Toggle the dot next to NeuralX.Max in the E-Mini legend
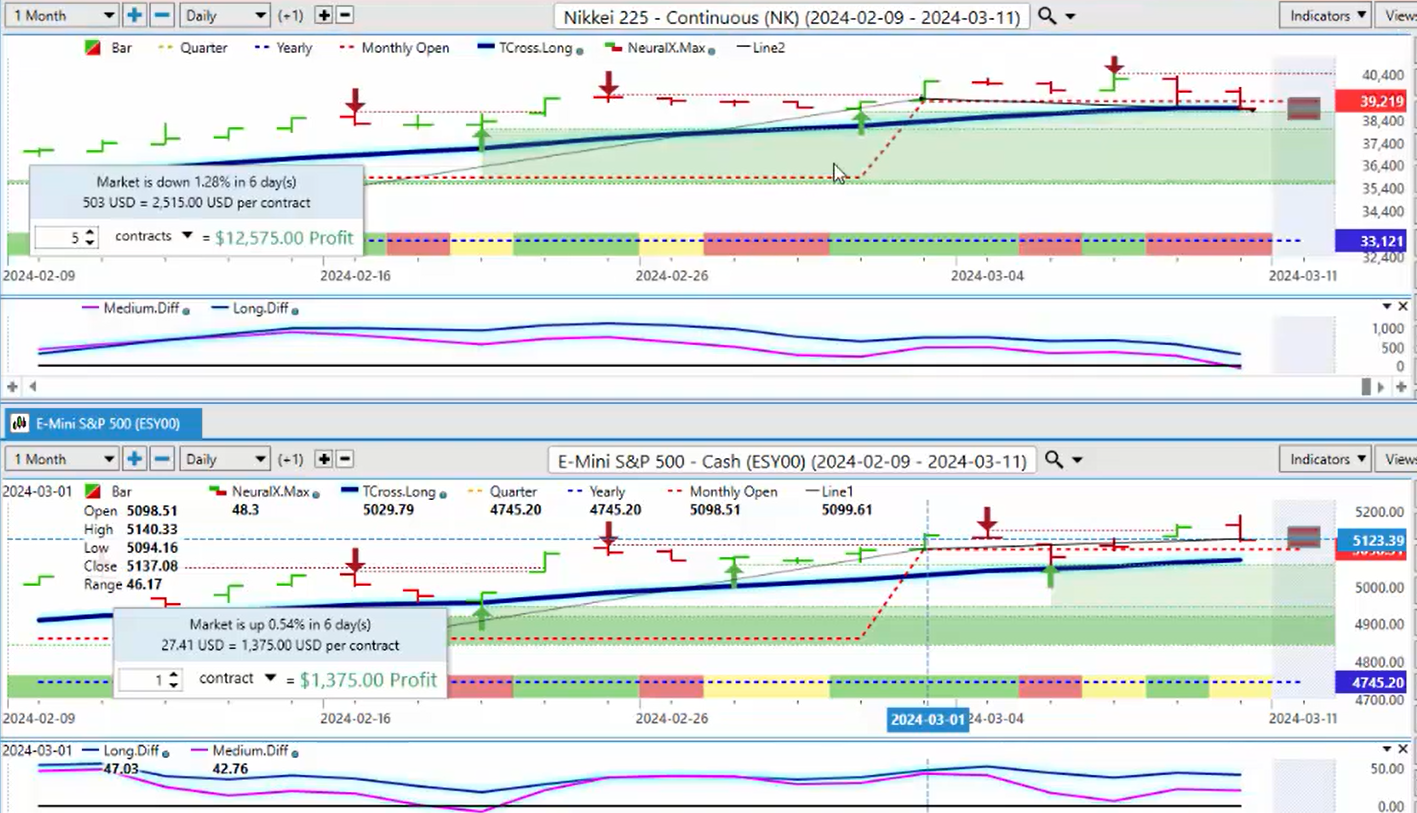1417x813 pixels. pyautogui.click(x=315, y=494)
